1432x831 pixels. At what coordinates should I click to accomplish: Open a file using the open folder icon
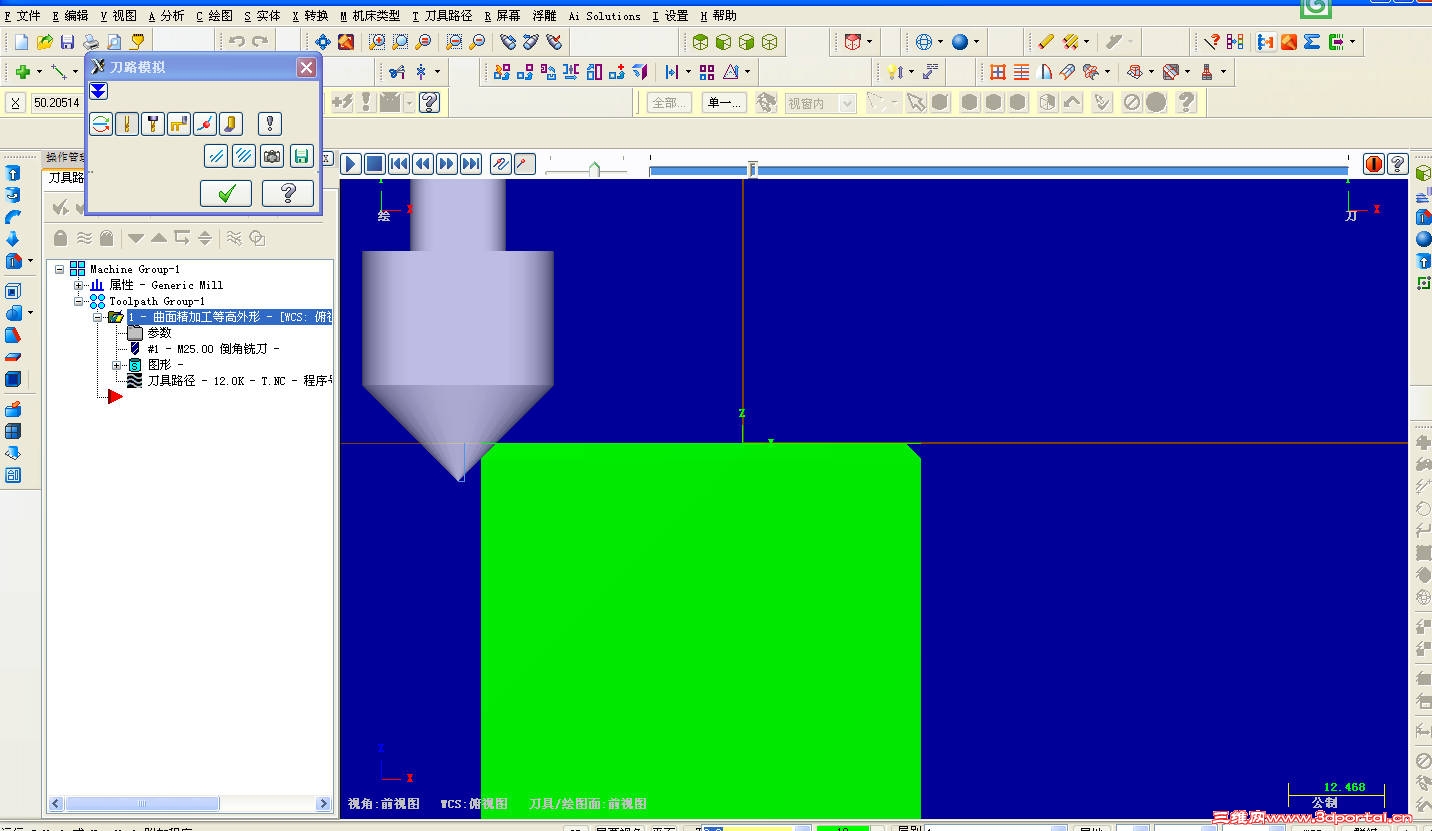(44, 42)
